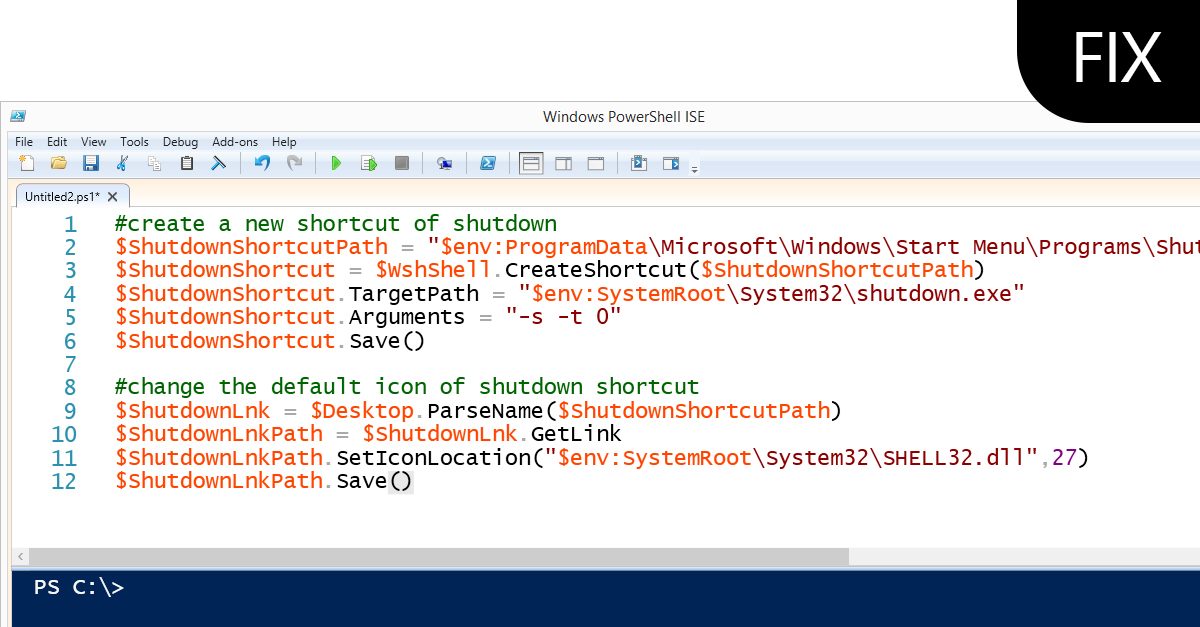1200x627 pixels.
Task: Clear the console pane
Action: tap(219, 162)
